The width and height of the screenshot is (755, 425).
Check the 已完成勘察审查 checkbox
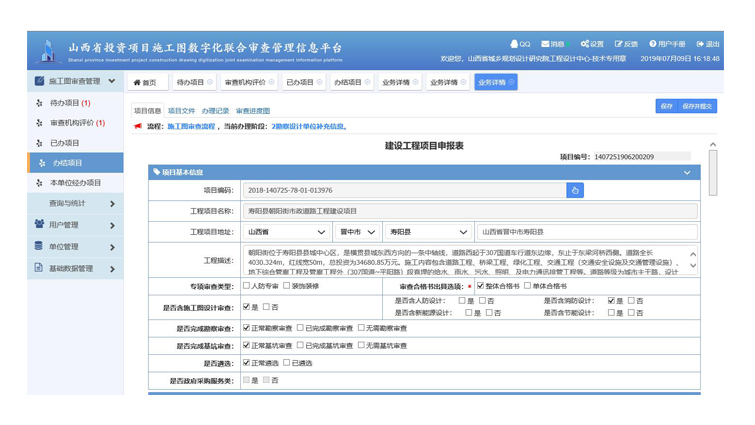tap(300, 328)
